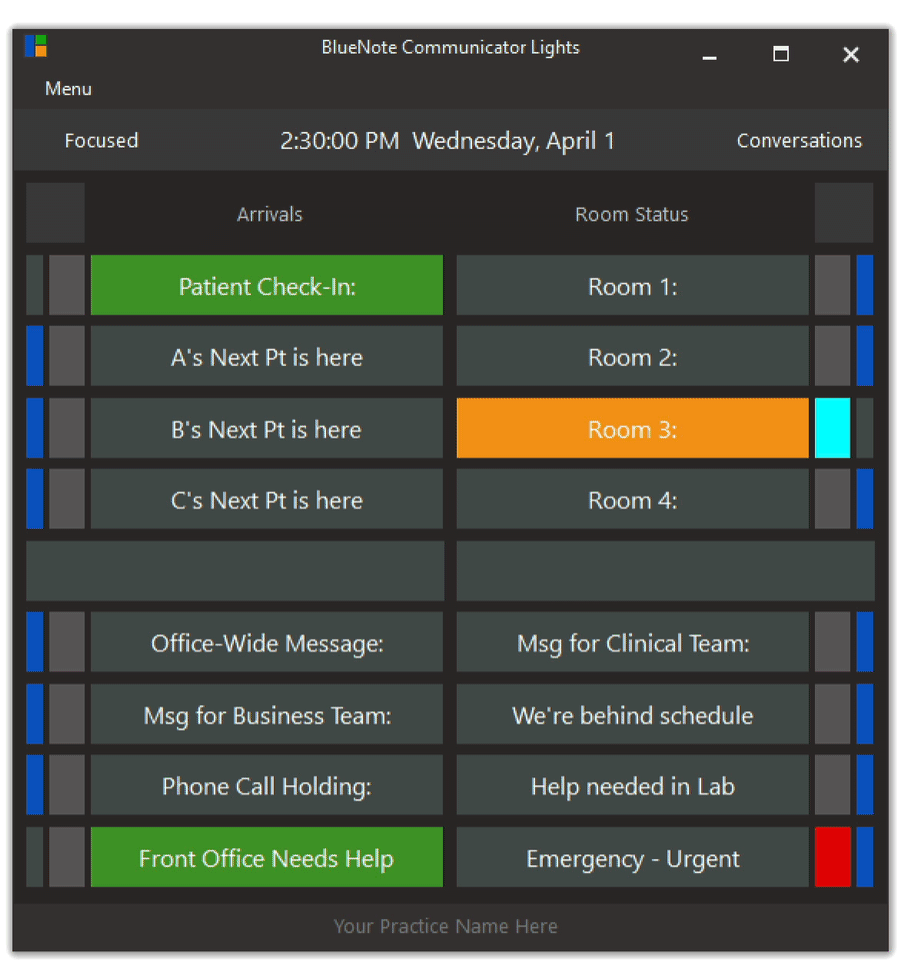Click gray square beside A's Next Pt
The height and width of the screenshot is (976, 900).
point(67,356)
